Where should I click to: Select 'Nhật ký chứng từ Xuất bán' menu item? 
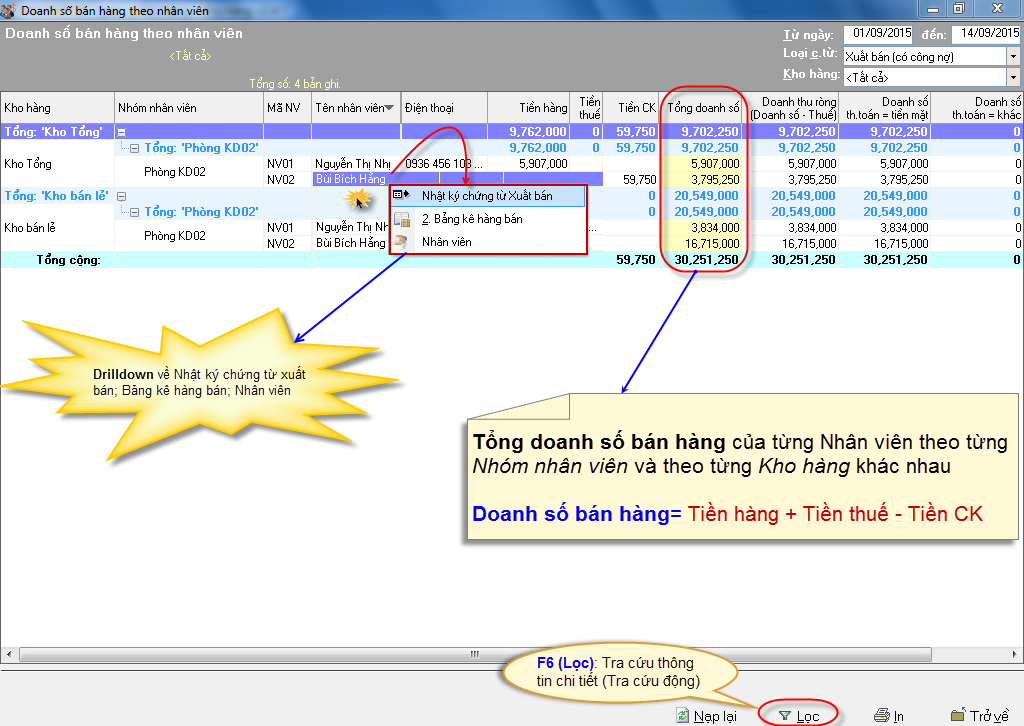point(486,196)
